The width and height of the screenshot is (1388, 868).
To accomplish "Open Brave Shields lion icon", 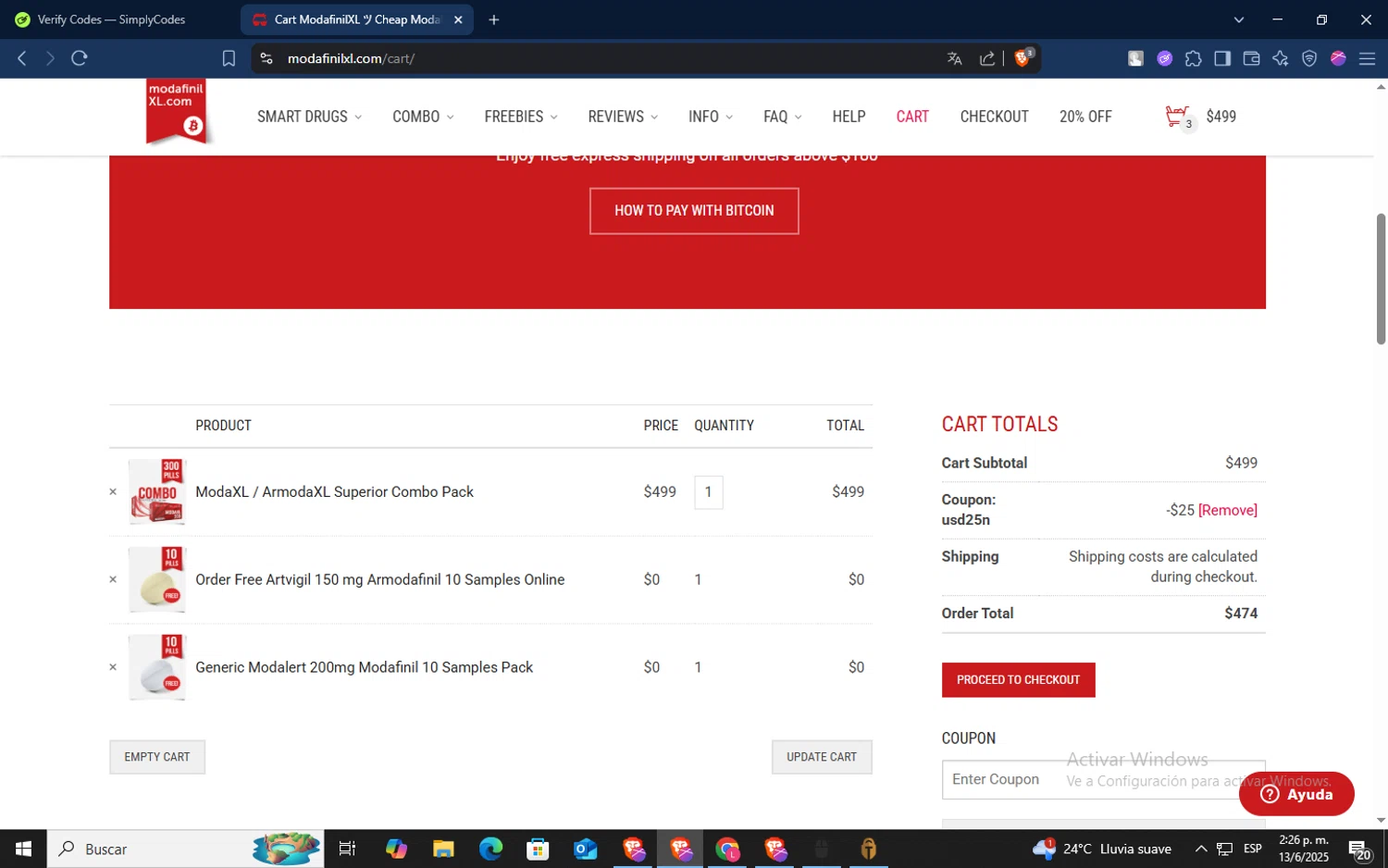I will [x=1023, y=57].
